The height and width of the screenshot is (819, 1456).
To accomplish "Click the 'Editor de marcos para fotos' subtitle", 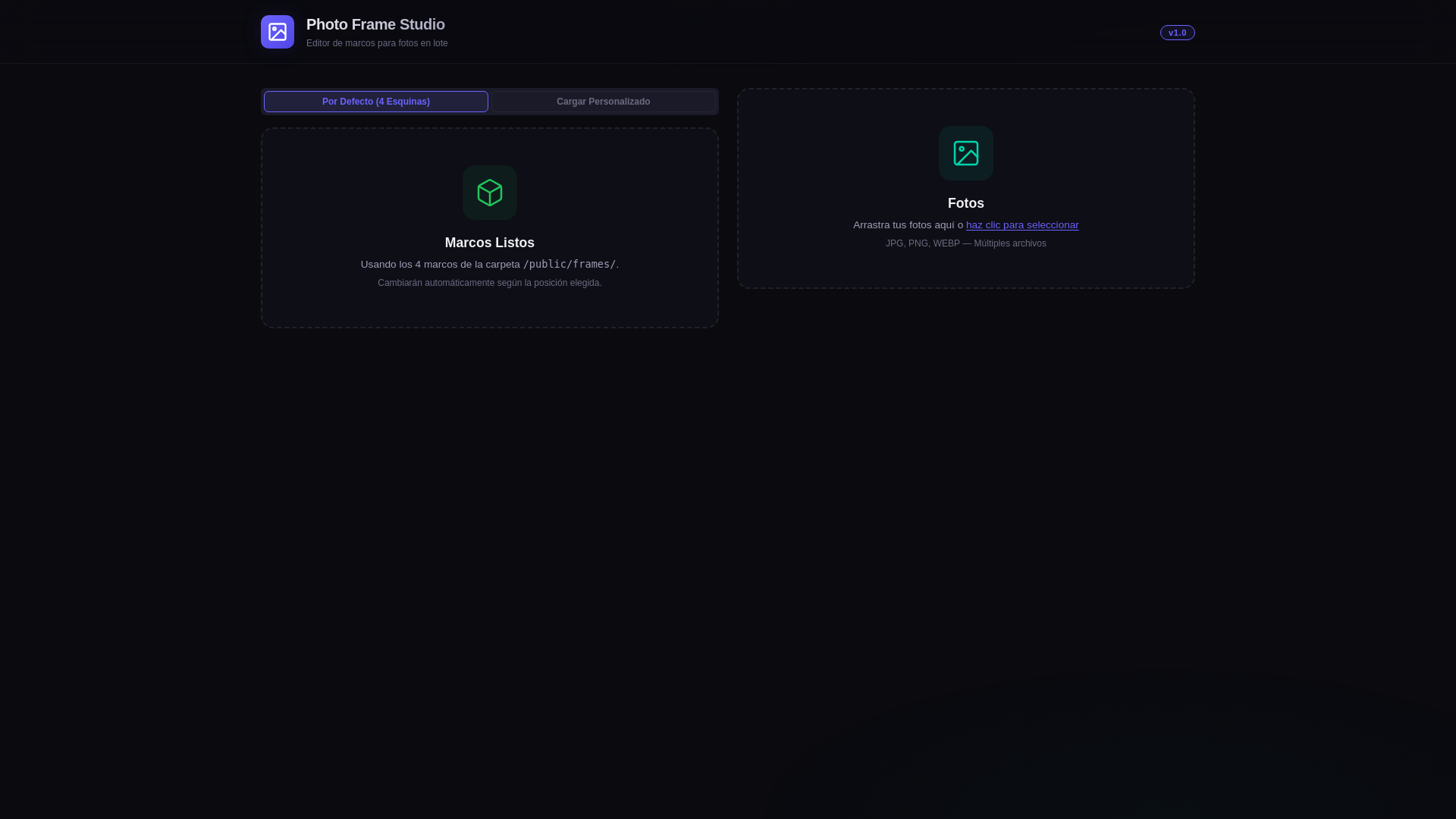I will [x=377, y=43].
